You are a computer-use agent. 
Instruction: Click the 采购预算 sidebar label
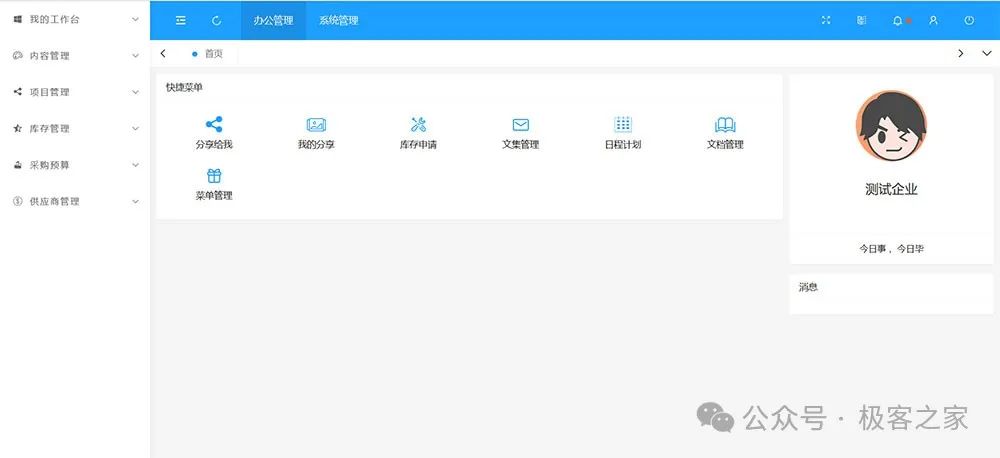point(50,165)
